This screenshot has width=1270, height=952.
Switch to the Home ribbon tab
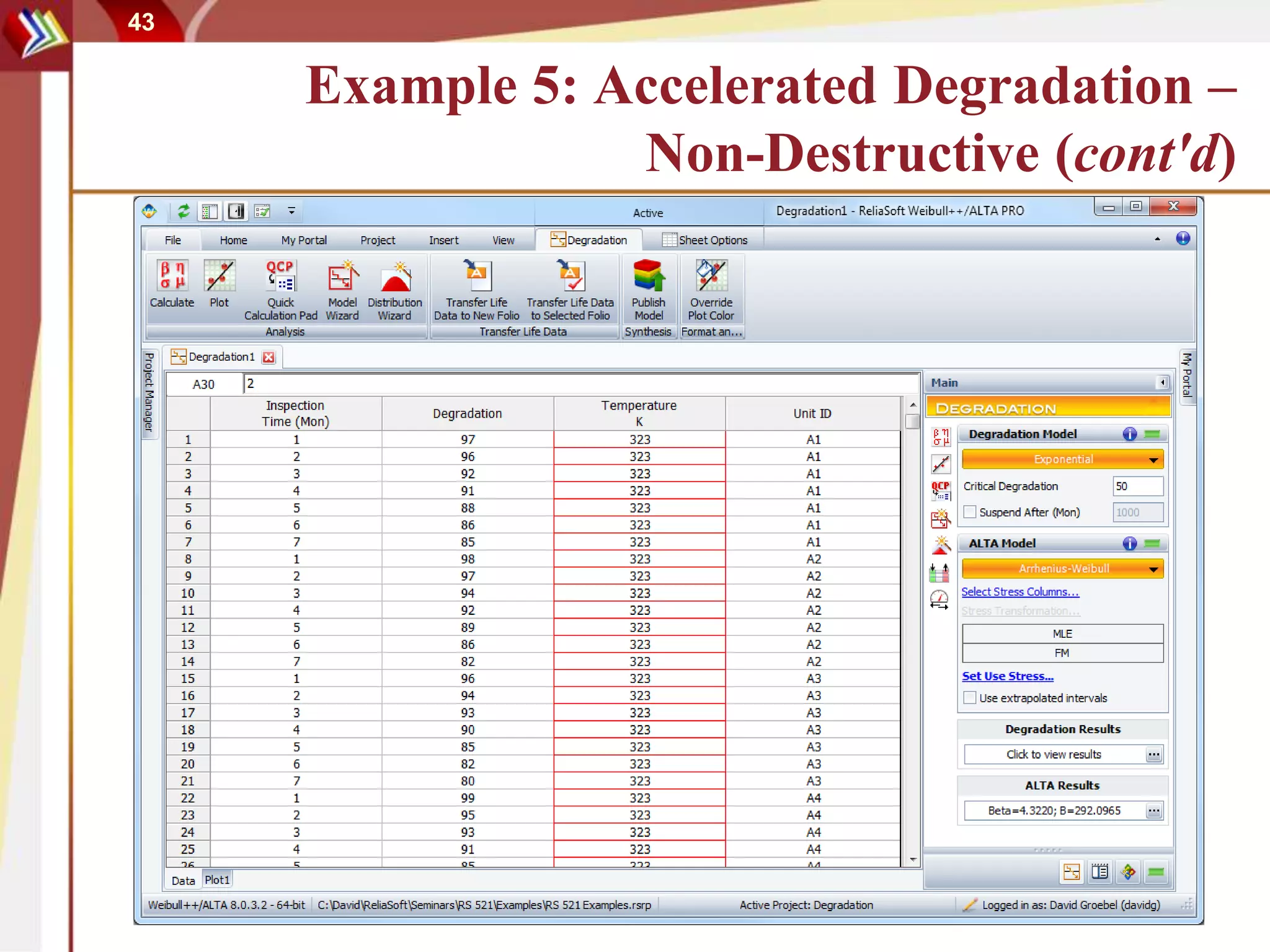click(x=233, y=240)
